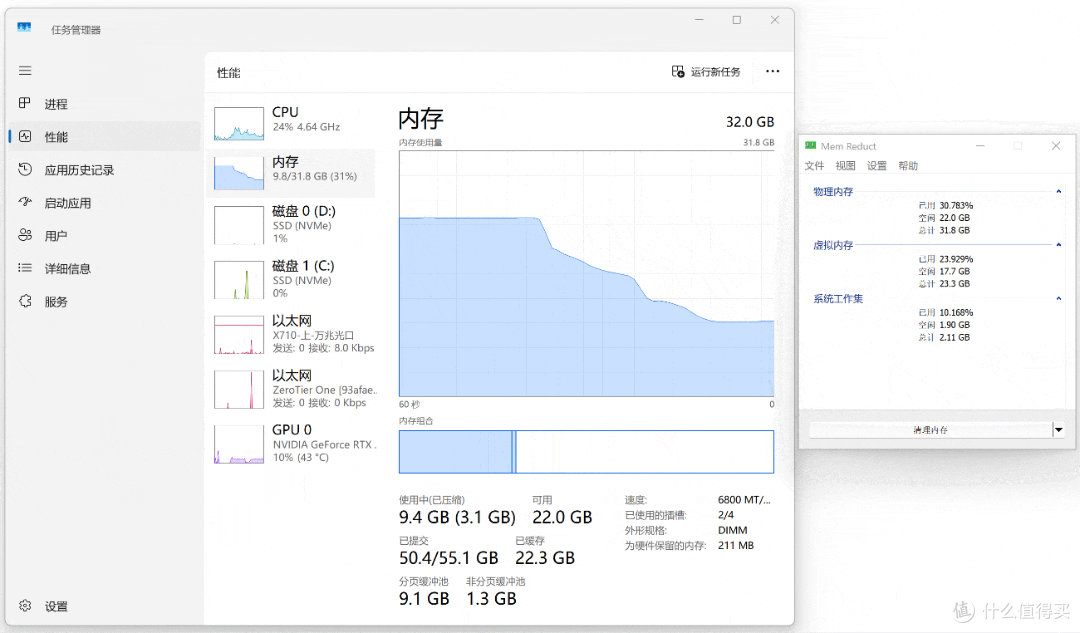Viewport: 1080px width, 633px height.
Task: Open the hamburger navigation menu in Task Manager
Action: tap(25, 70)
